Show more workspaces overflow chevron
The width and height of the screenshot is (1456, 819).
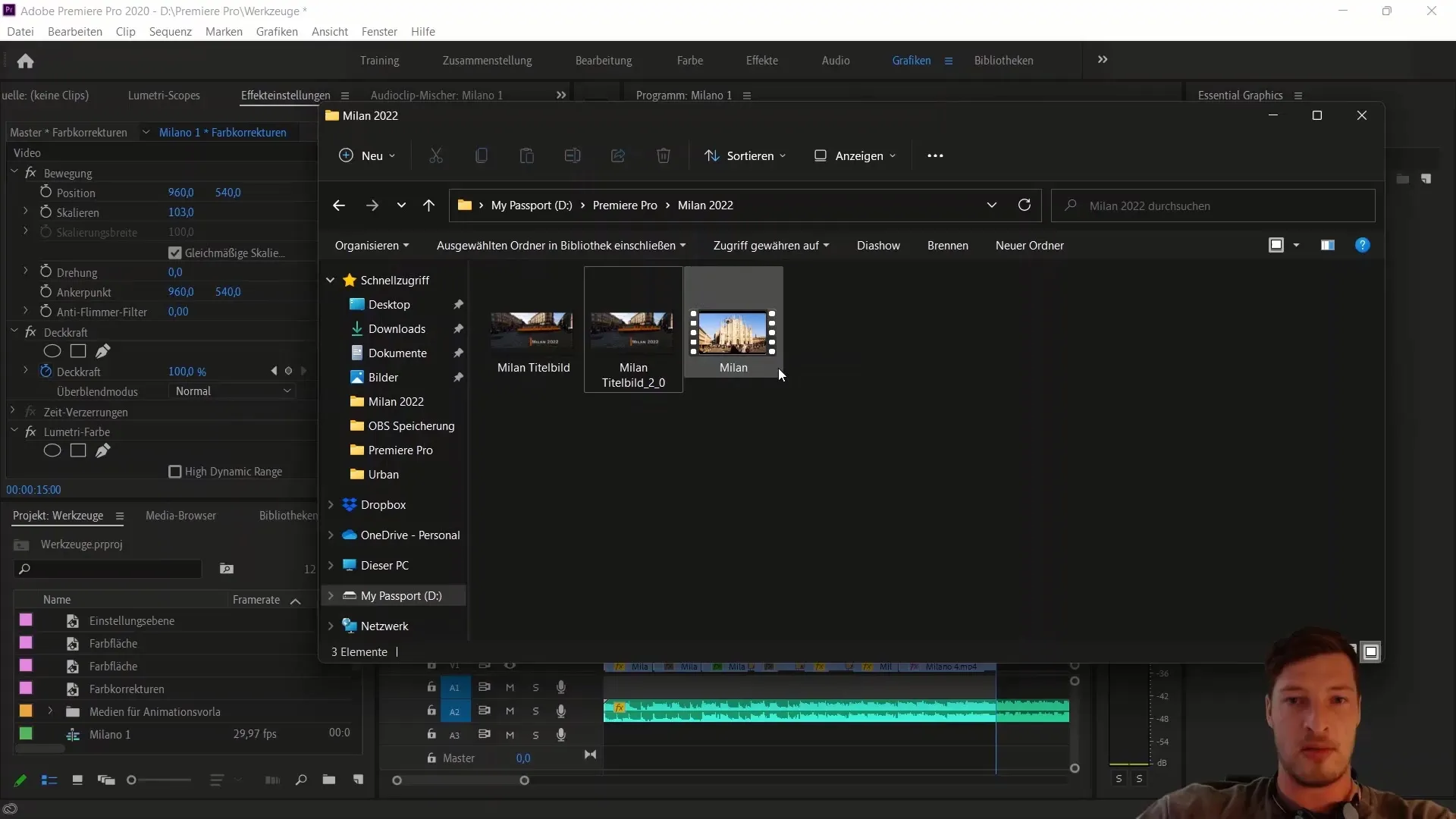point(1103,60)
